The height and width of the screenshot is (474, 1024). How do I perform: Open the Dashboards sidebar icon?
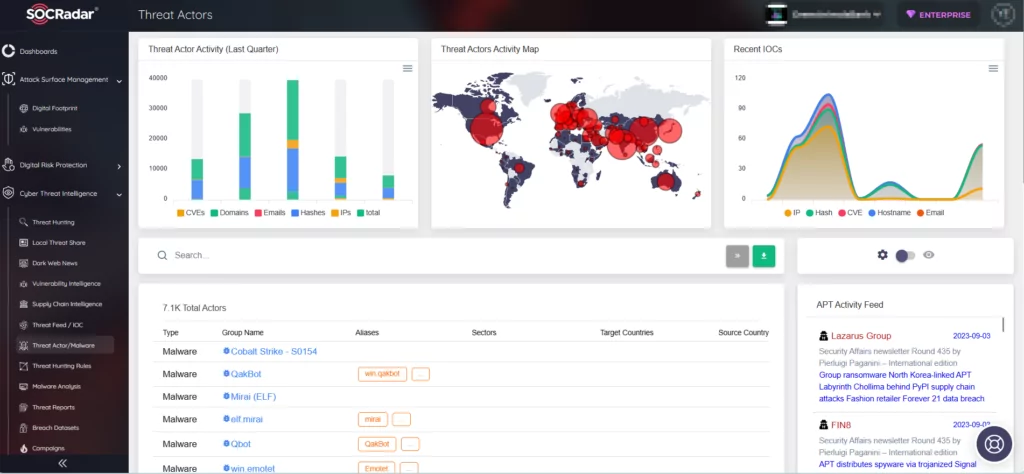(x=8, y=51)
